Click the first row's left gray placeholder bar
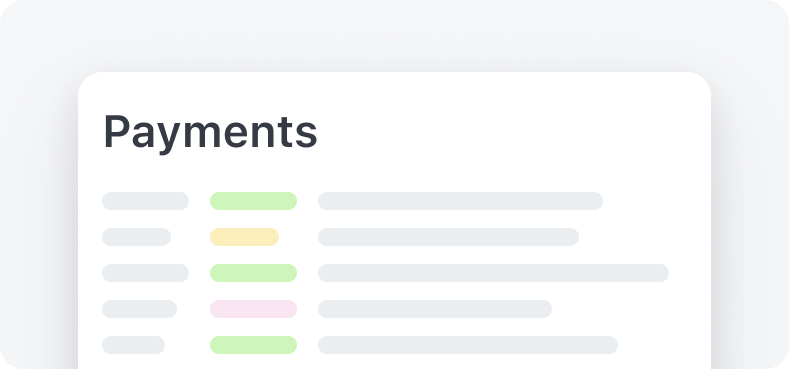This screenshot has height=369, width=789. [145, 201]
